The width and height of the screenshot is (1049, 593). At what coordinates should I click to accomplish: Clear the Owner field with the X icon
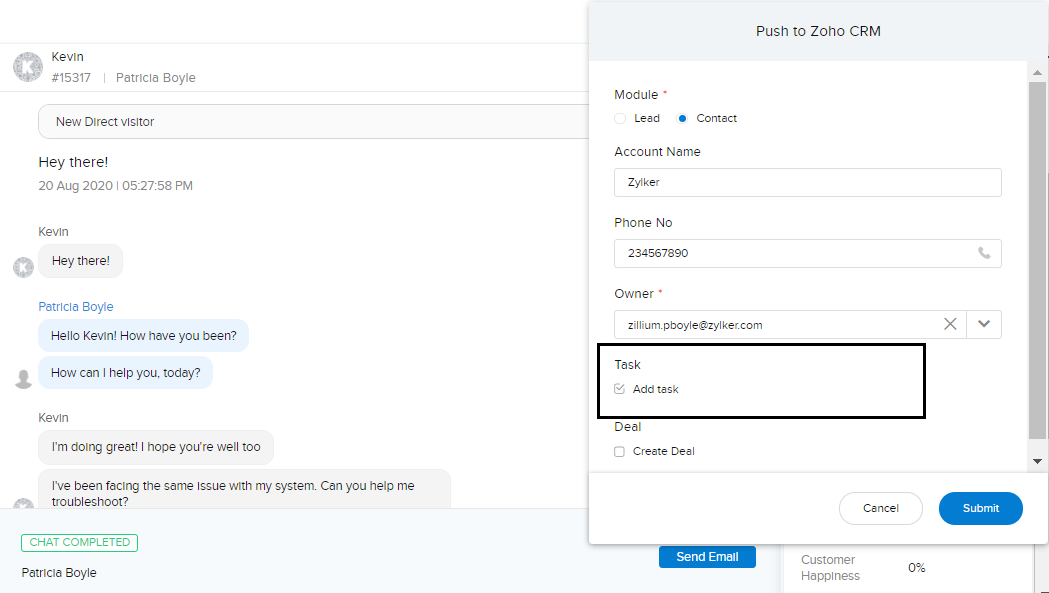pos(950,324)
